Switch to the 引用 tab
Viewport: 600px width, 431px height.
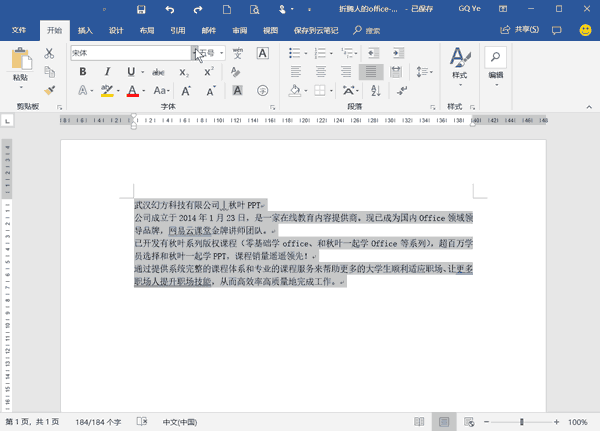(178, 30)
